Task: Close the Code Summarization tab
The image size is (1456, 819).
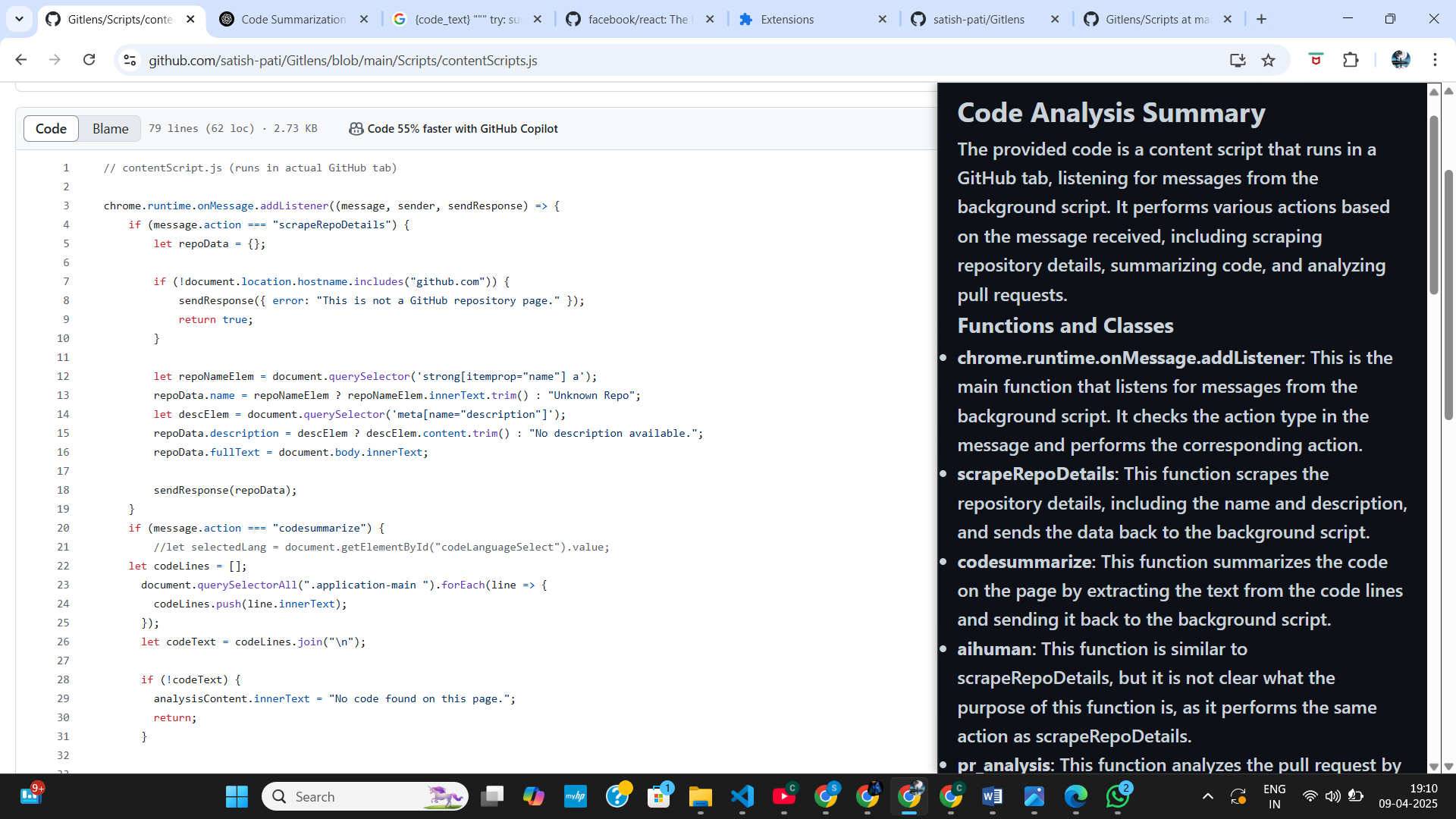Action: (364, 19)
